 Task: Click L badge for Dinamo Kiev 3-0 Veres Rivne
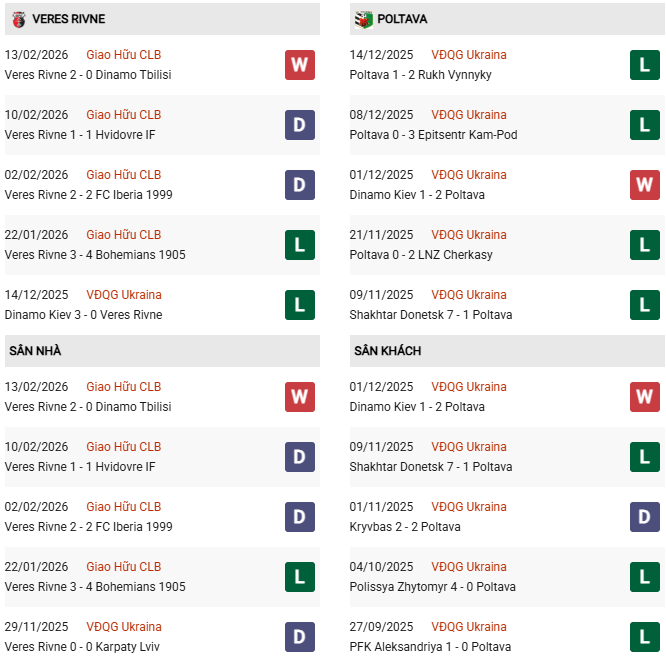pos(299,305)
